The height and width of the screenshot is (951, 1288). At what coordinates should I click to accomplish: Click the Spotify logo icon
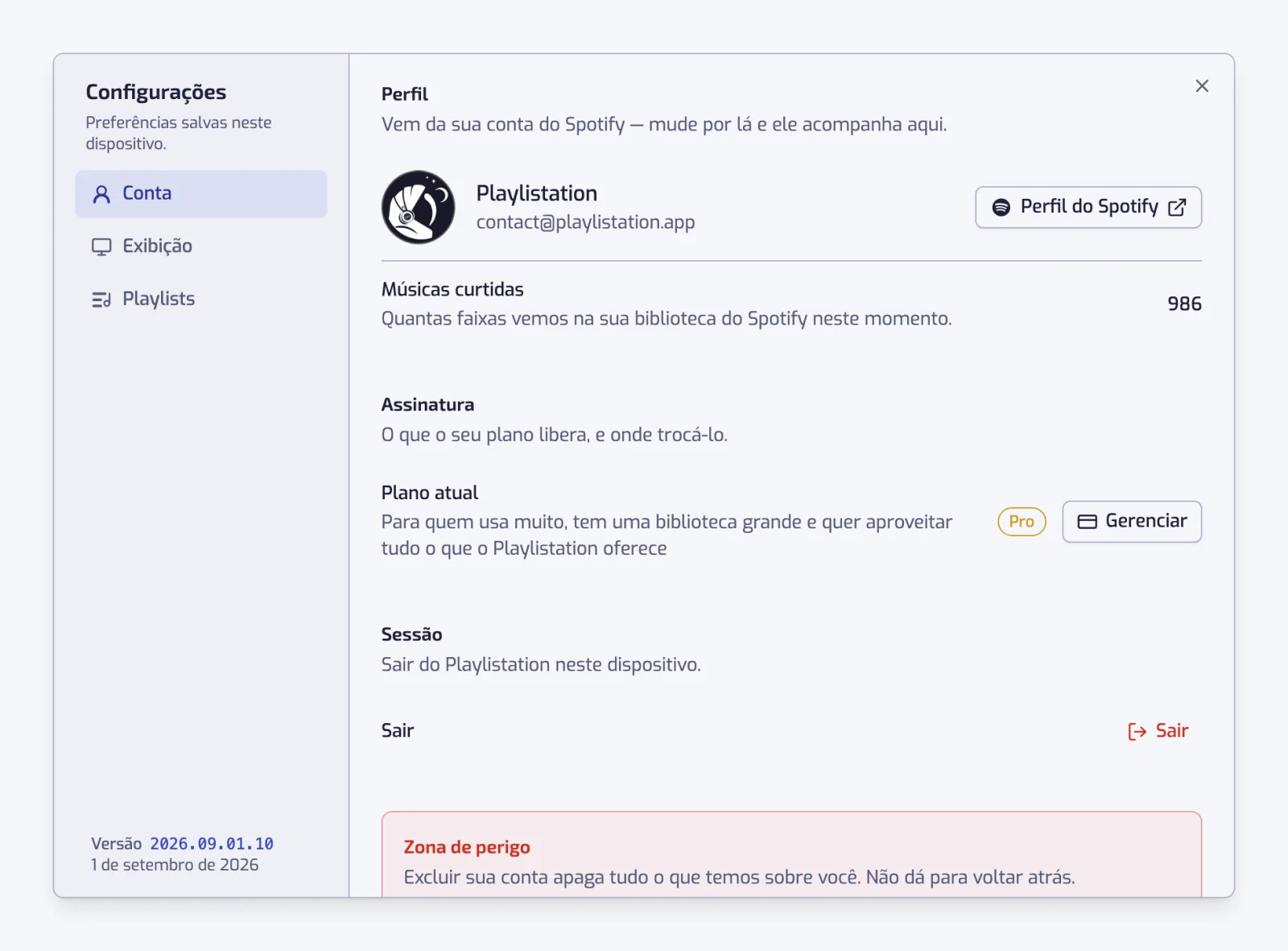tap(1001, 208)
